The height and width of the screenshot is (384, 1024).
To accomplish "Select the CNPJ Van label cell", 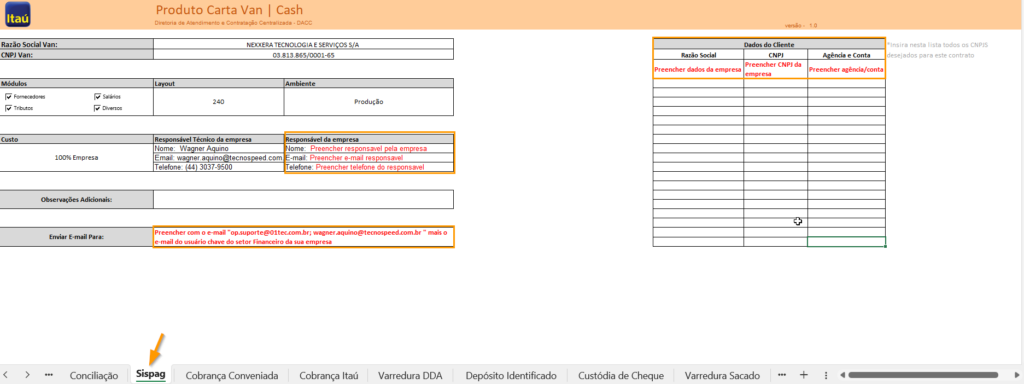I will coord(76,55).
